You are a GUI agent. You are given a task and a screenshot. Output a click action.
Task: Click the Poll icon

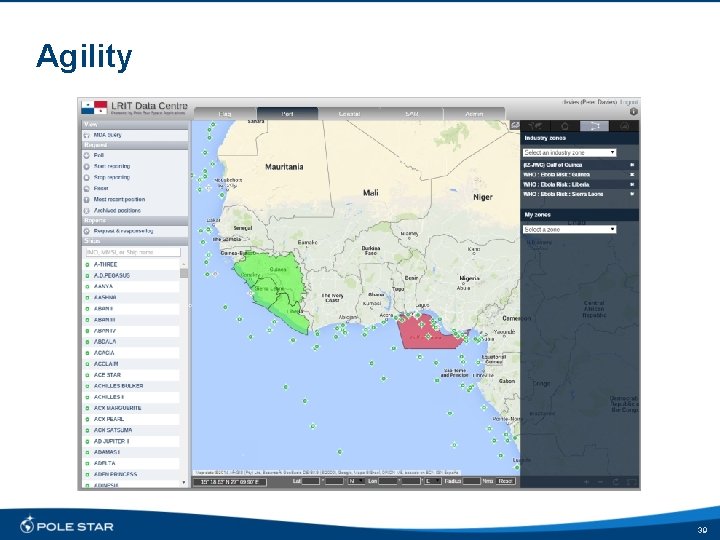pyautogui.click(x=86, y=155)
